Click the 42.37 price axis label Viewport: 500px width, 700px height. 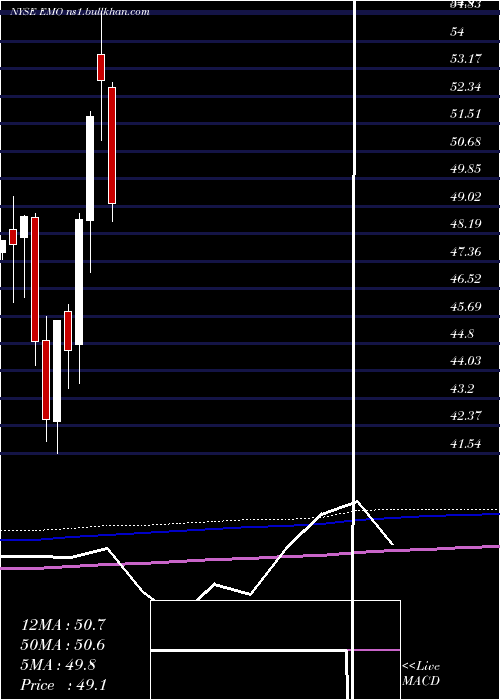[466, 416]
